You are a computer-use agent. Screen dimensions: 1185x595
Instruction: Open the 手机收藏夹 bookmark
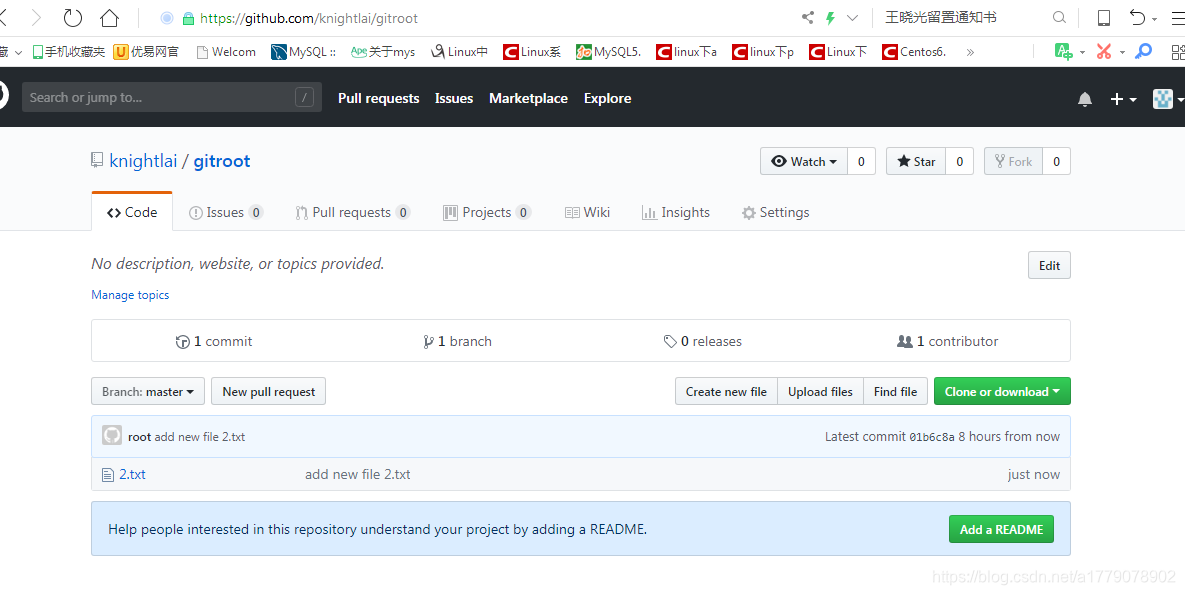click(68, 51)
